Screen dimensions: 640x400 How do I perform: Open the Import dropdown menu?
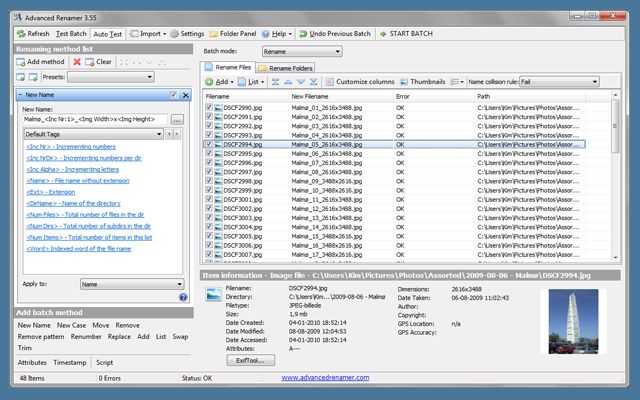click(148, 34)
